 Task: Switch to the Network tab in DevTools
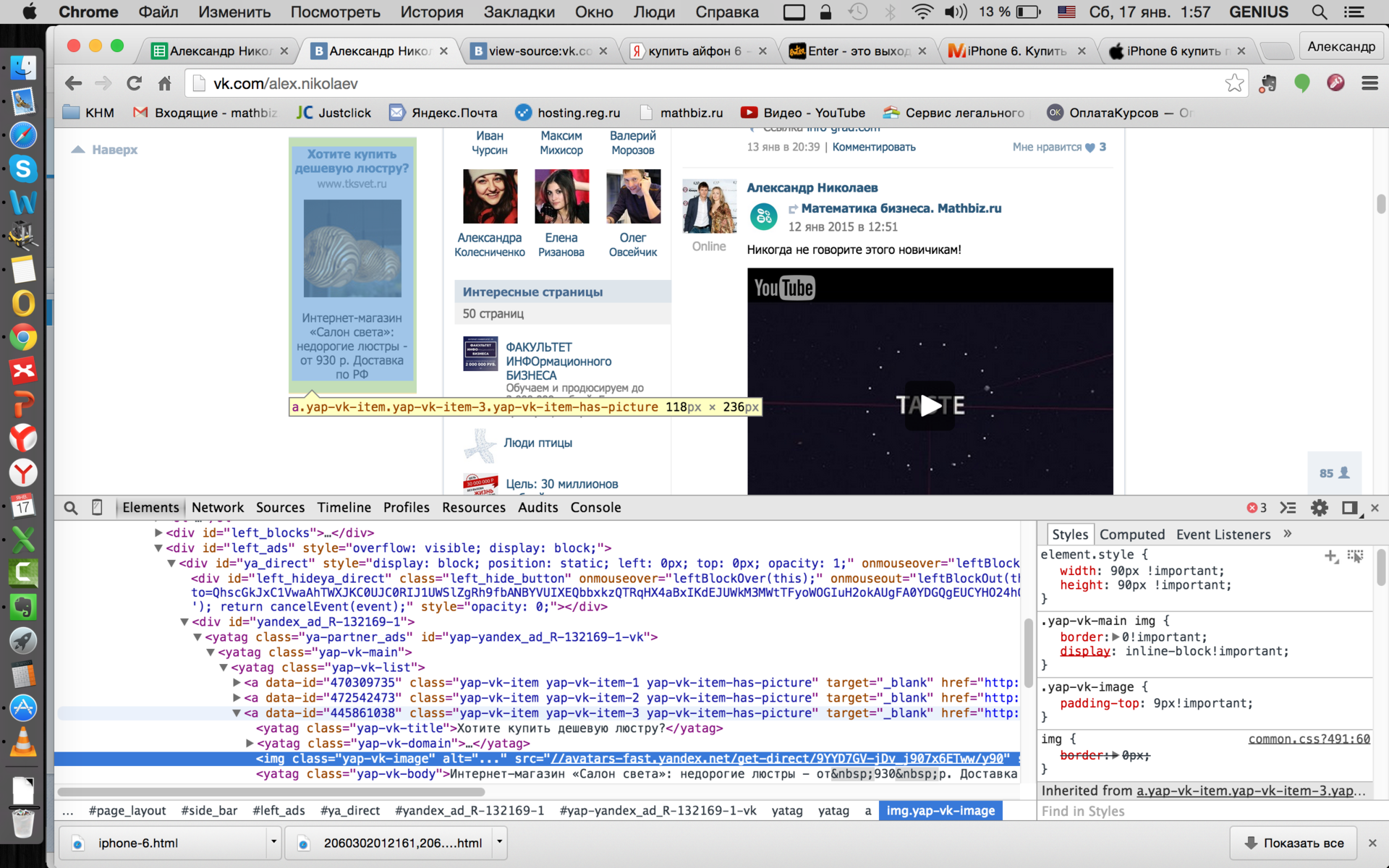point(218,508)
